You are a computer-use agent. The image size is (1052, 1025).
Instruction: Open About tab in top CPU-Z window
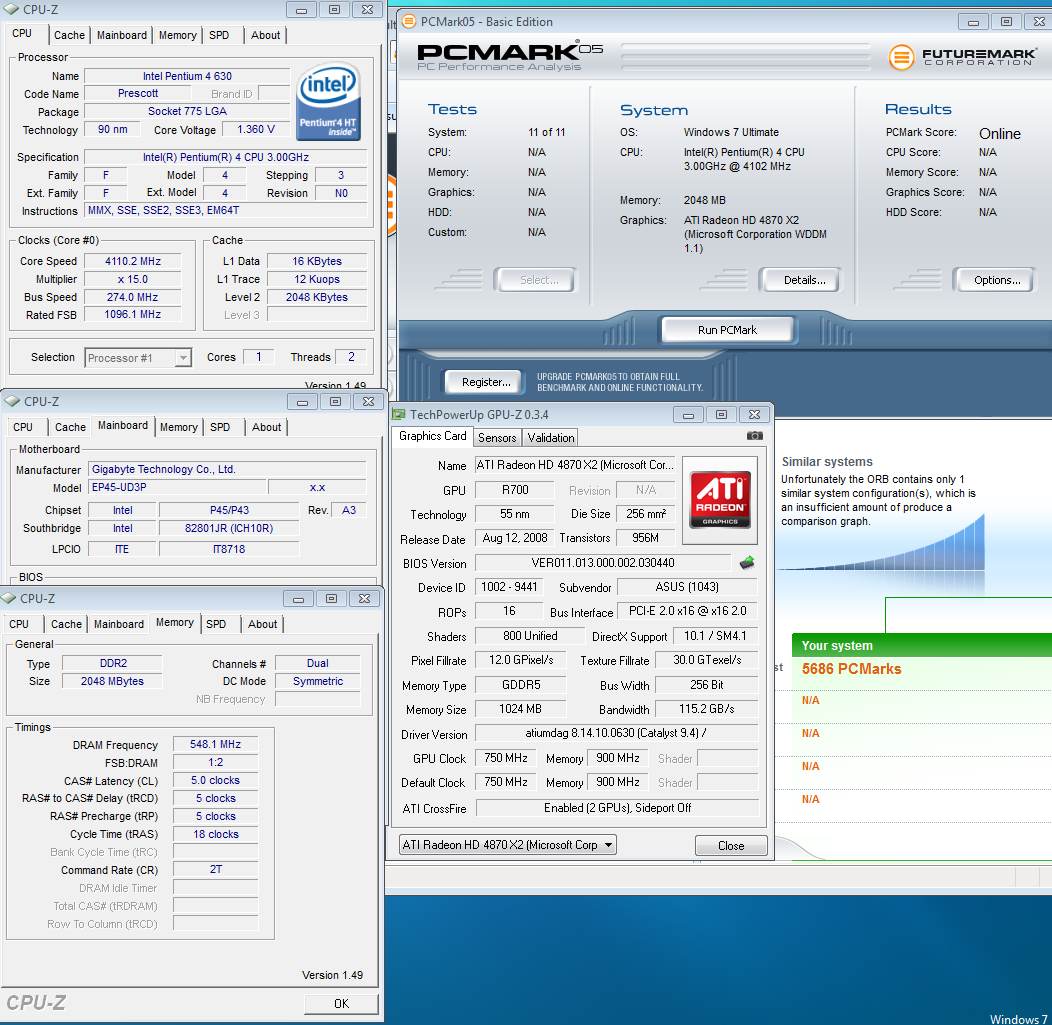266,35
